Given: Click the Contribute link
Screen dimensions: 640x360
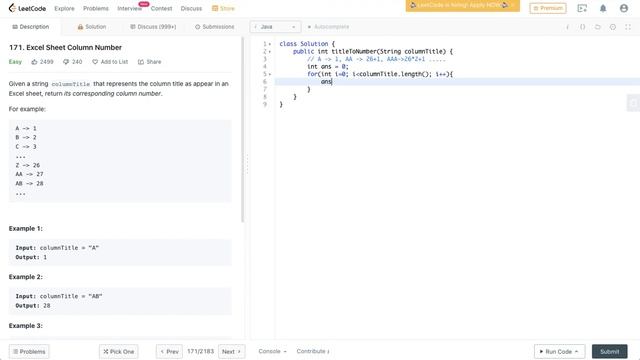Looking at the screenshot, I should point(313,351).
